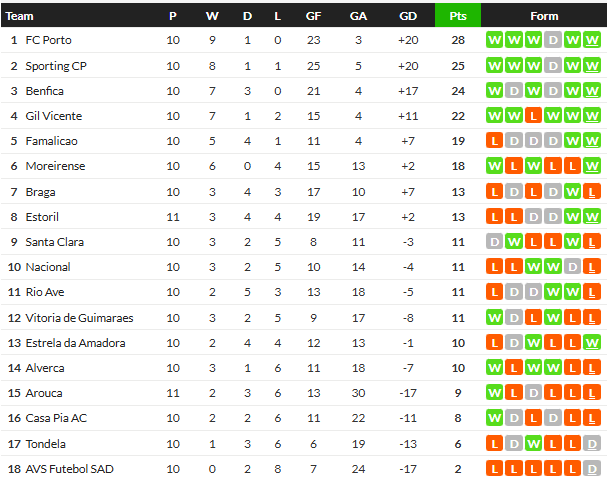Click the draw badge in Nacional's form row
The image size is (607, 487).
tap(573, 267)
